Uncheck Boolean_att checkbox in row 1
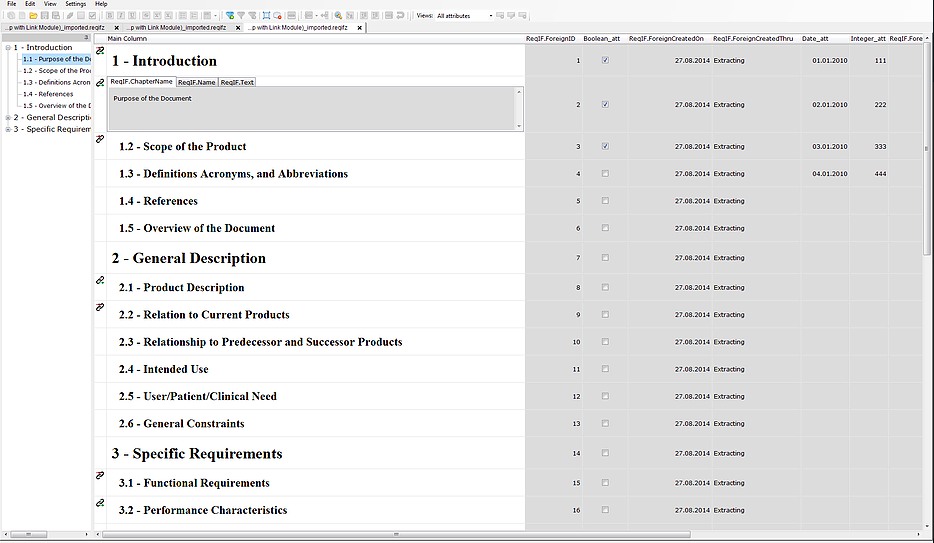934x543 pixels. (605, 61)
